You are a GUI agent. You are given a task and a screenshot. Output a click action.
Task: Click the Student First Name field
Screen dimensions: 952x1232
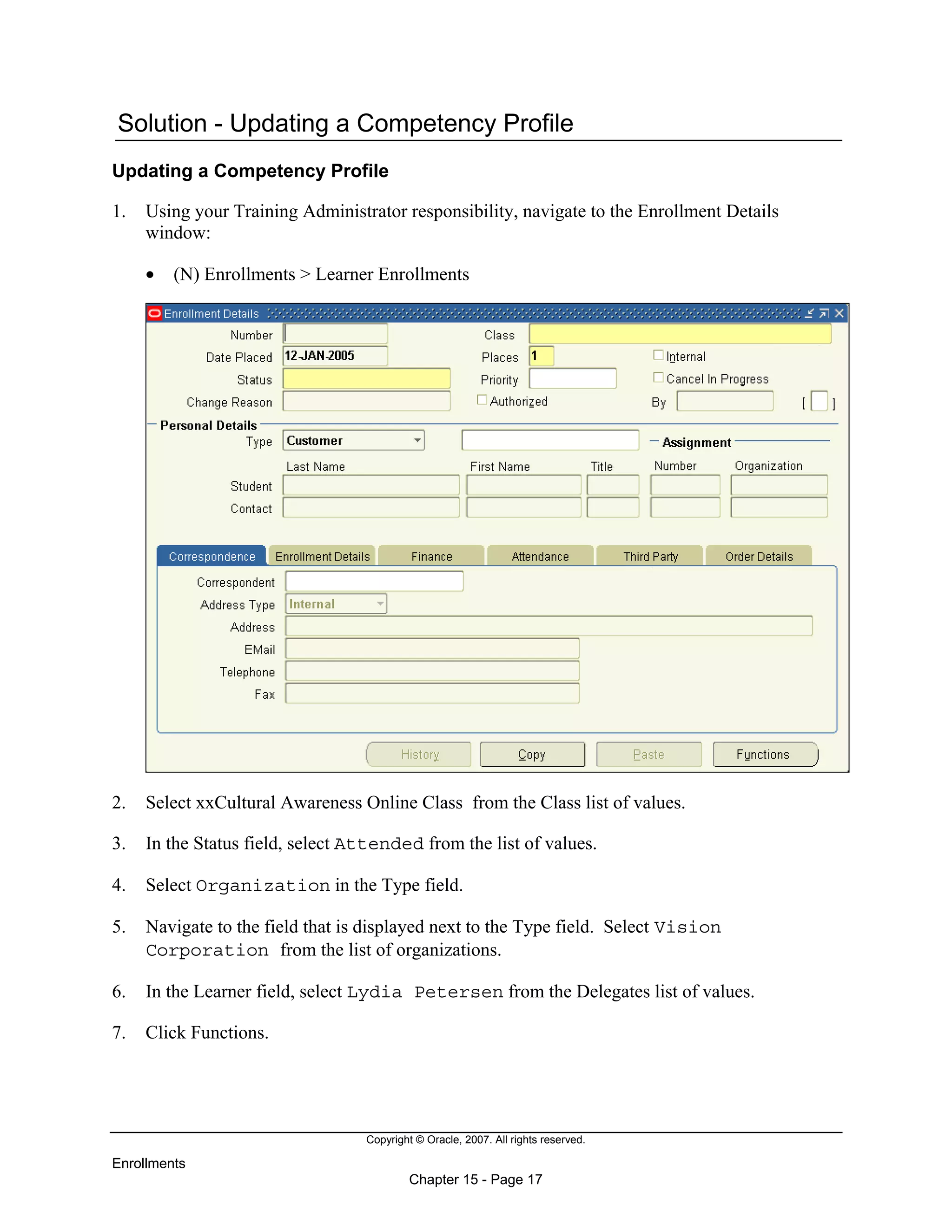coord(524,485)
